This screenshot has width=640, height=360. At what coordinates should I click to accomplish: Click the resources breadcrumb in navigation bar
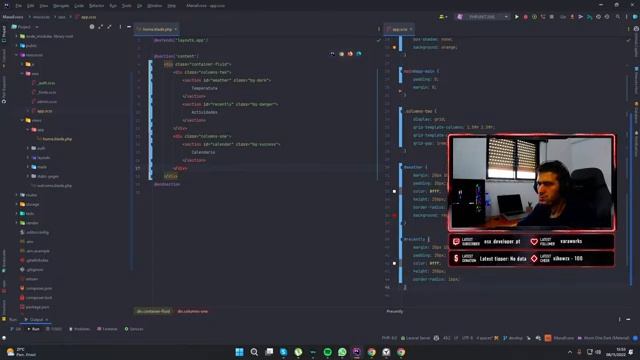[41, 17]
